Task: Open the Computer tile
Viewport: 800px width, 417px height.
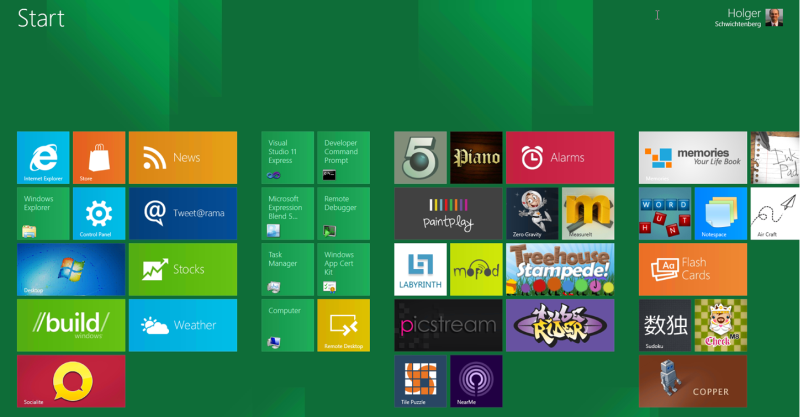Action: click(288, 325)
